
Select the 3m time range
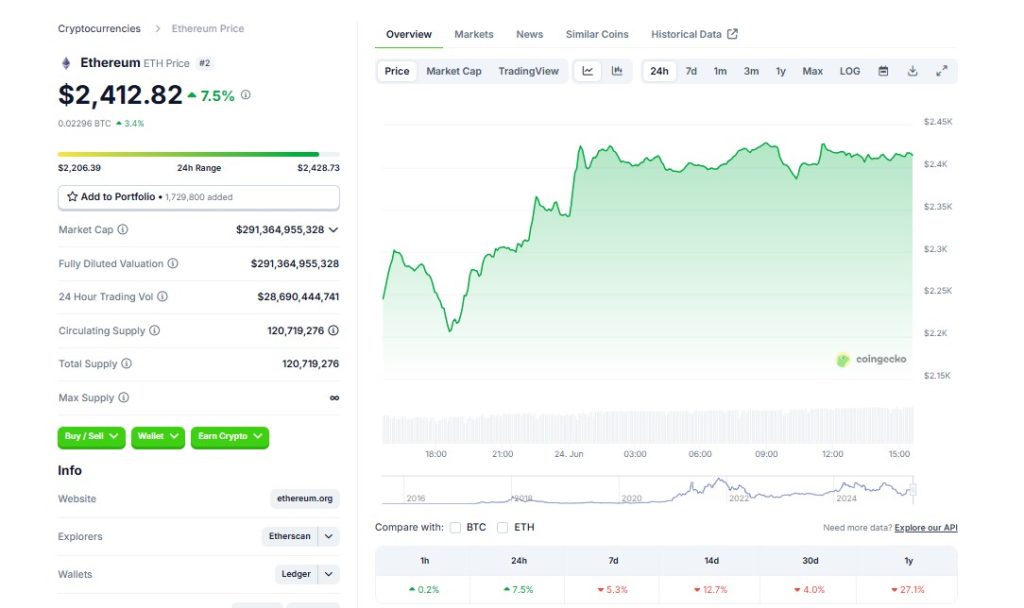751,71
